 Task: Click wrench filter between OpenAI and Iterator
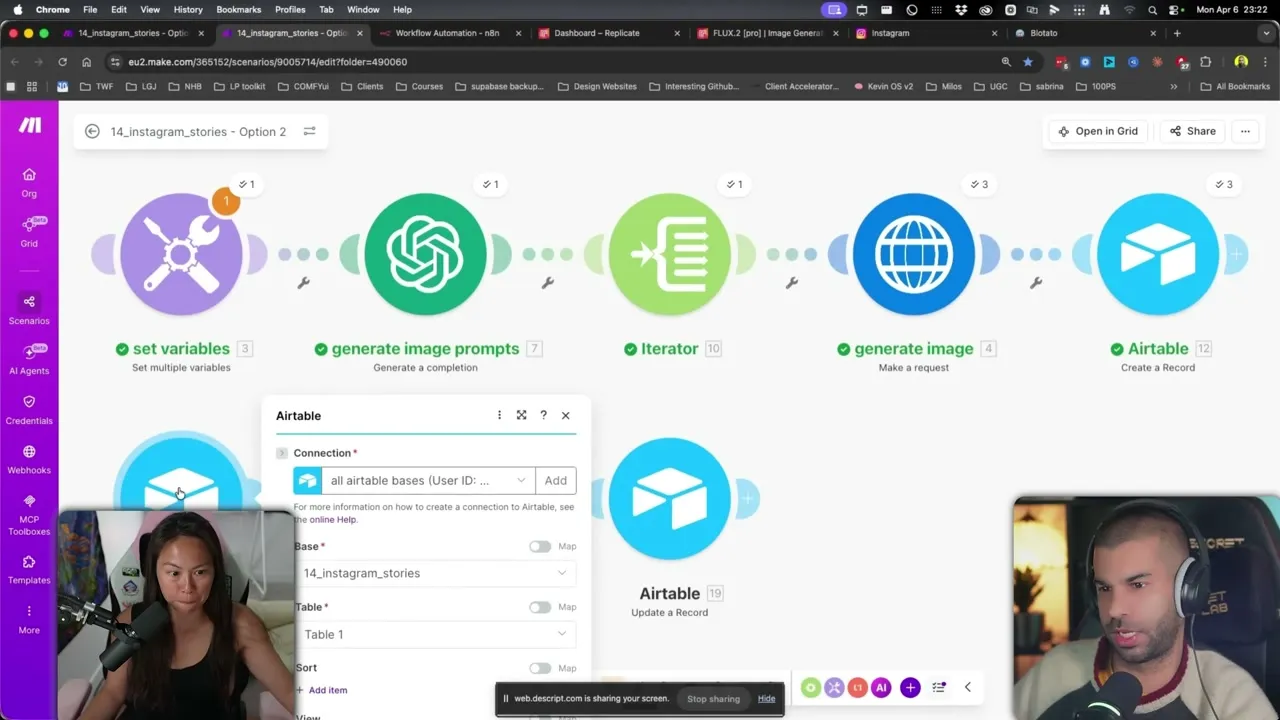pyautogui.click(x=547, y=283)
